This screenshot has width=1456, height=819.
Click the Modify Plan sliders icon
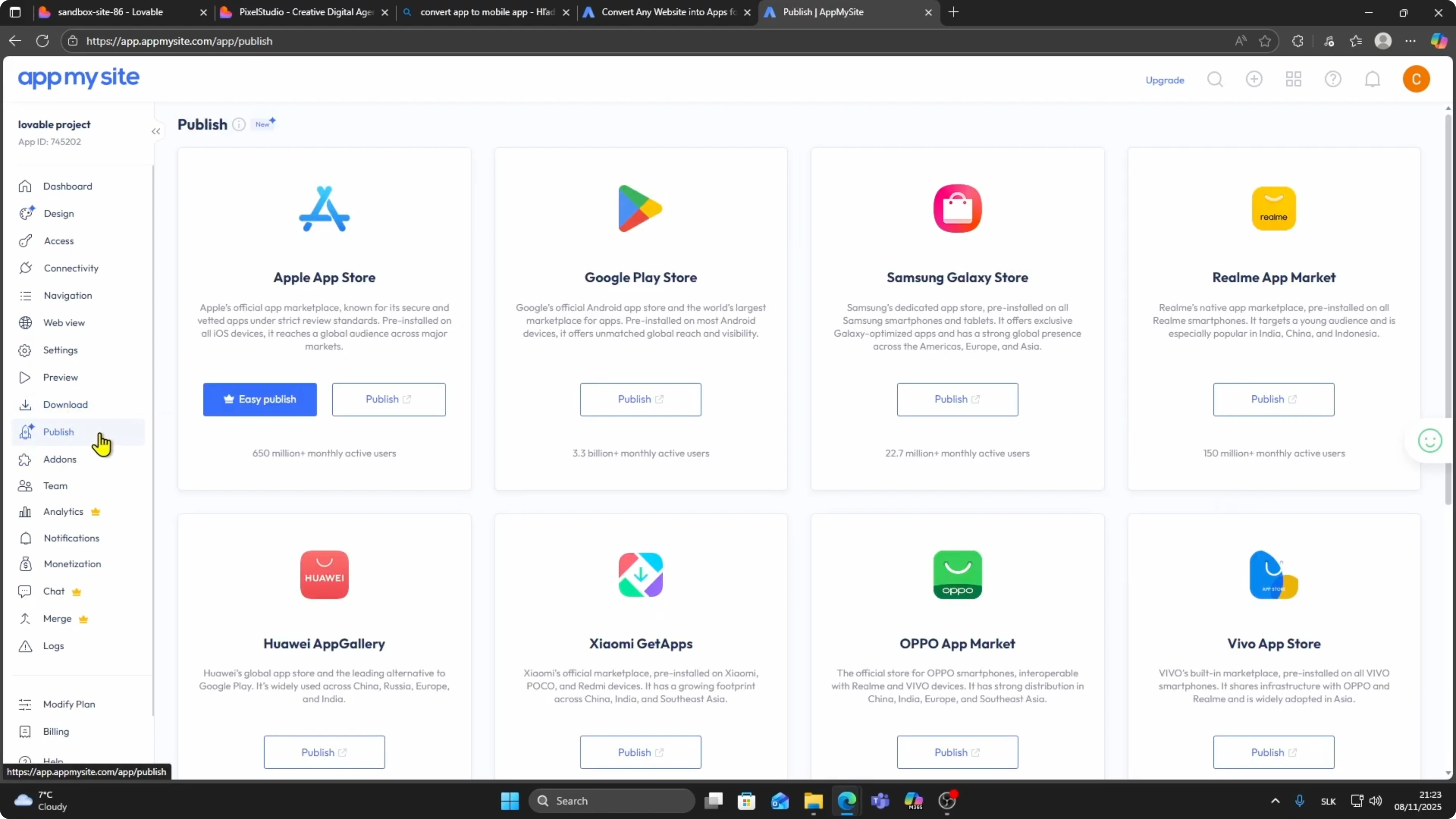(x=25, y=704)
